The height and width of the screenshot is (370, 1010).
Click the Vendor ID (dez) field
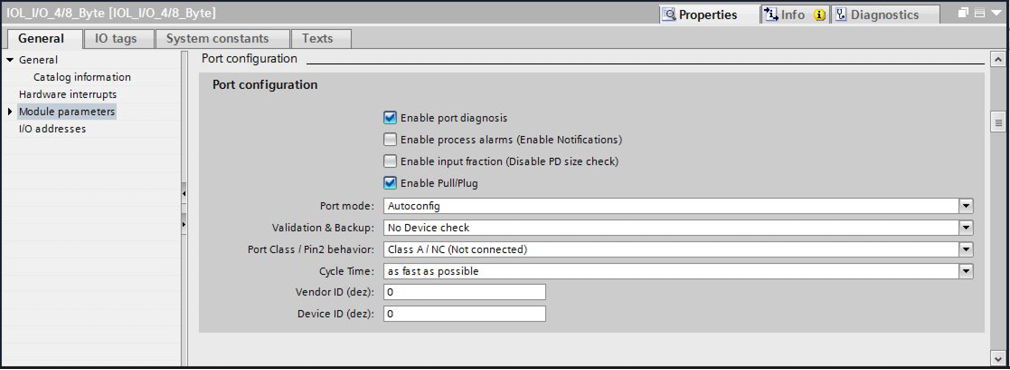click(x=464, y=292)
